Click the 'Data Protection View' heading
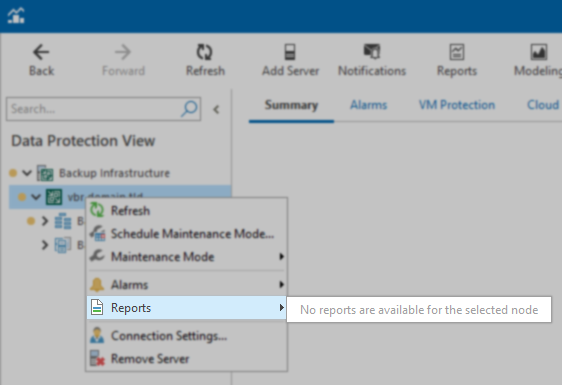 click(83, 141)
